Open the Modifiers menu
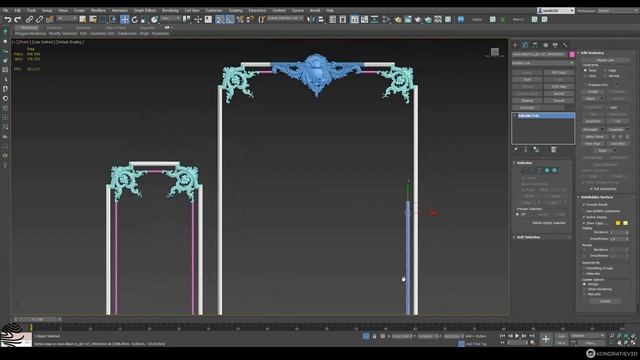640x360 pixels. coord(98,11)
